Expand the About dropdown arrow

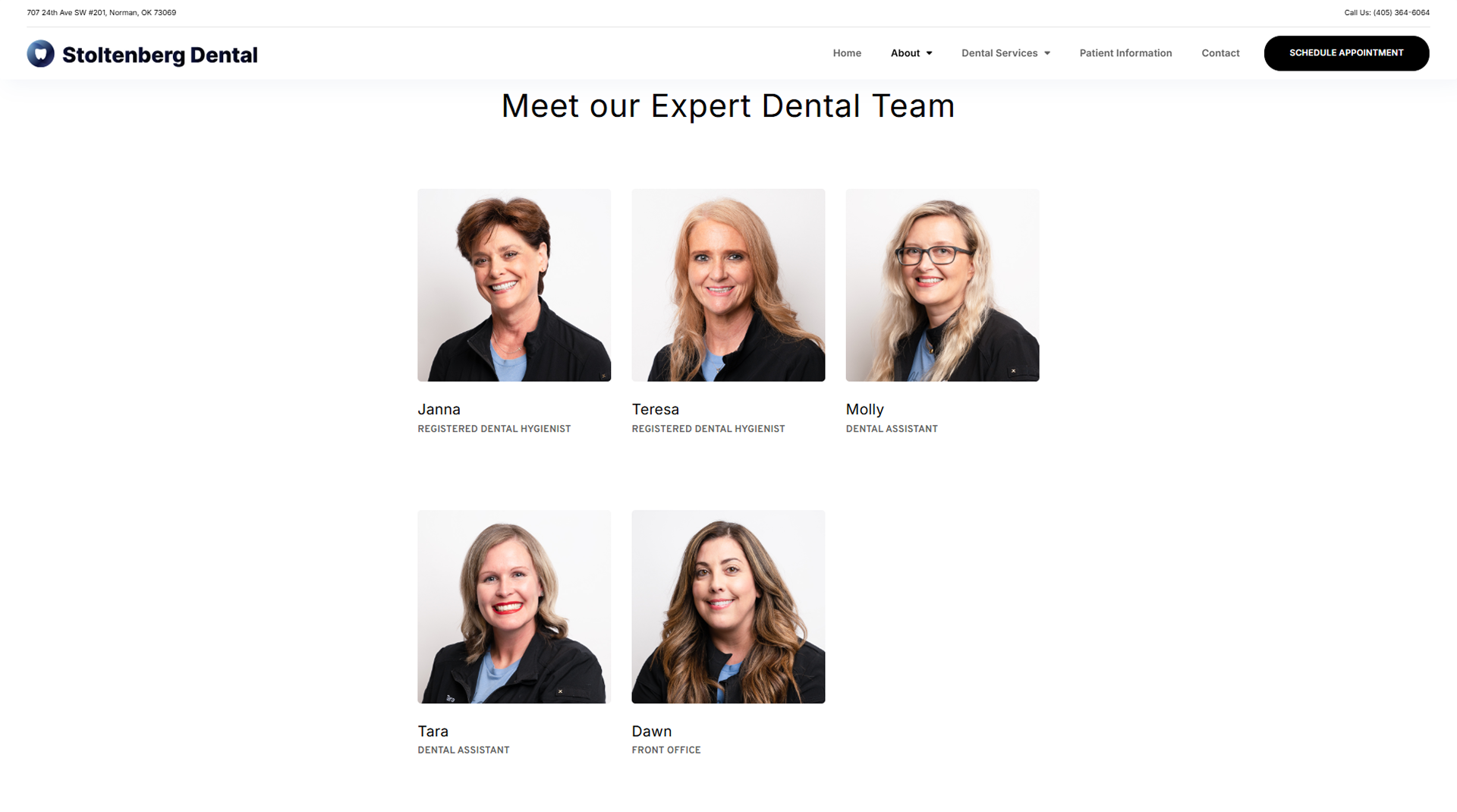pyautogui.click(x=929, y=53)
